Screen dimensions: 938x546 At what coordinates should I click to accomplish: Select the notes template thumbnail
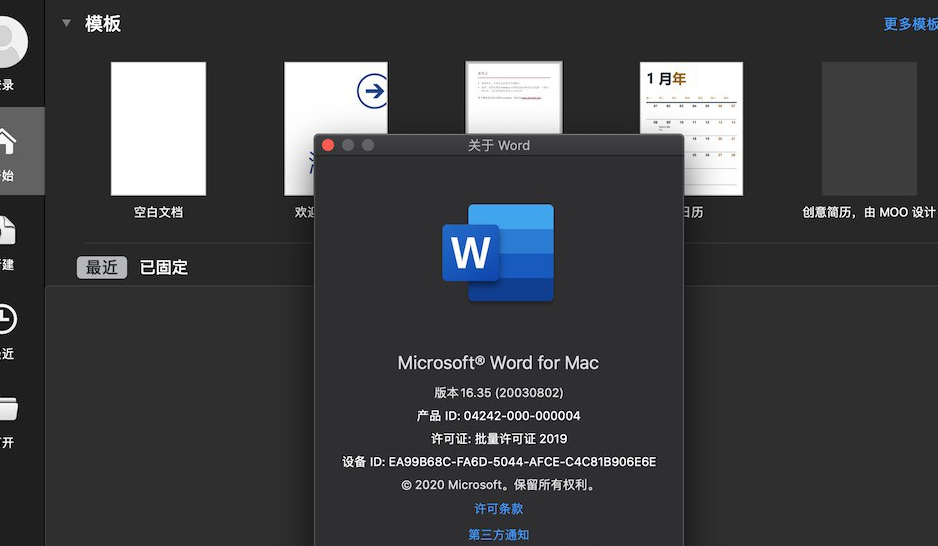[x=514, y=97]
